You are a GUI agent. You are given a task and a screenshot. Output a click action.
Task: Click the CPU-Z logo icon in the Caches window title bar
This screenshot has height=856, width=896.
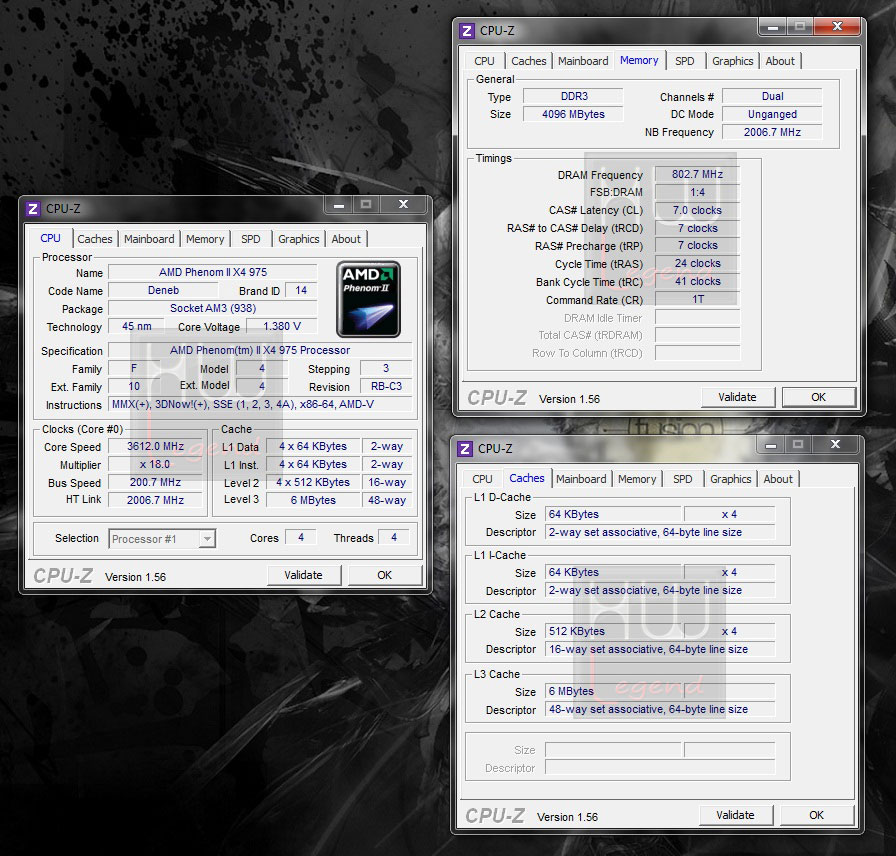click(465, 449)
